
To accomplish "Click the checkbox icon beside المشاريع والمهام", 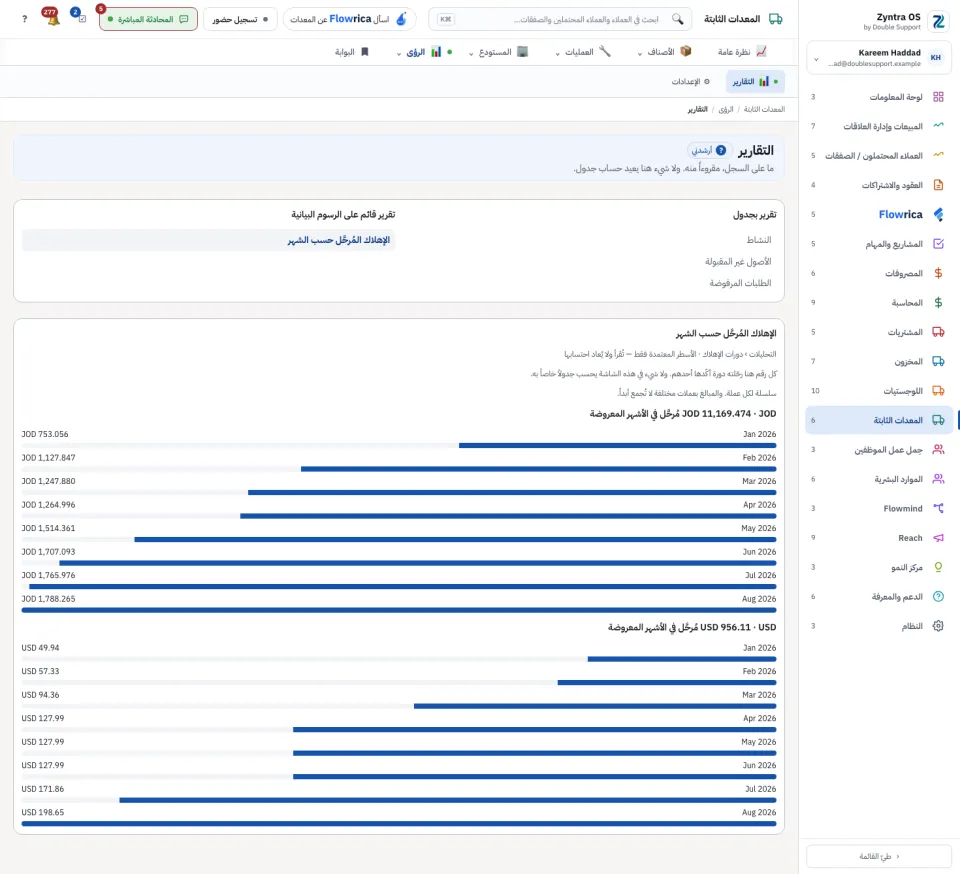I will [x=938, y=244].
